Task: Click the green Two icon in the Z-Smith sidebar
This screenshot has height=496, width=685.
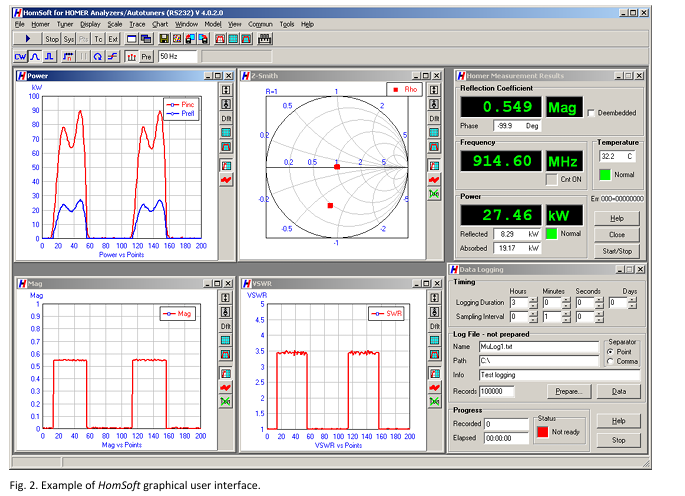Action: point(435,193)
